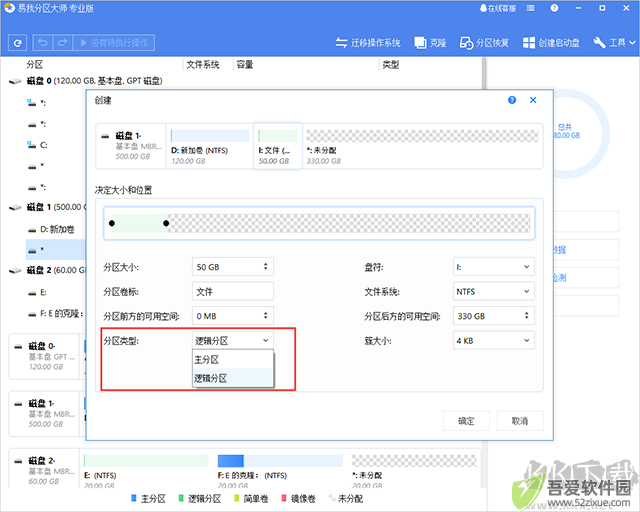Select the 磁盘 2 MBR 60.00 GB disk card

[44, 470]
